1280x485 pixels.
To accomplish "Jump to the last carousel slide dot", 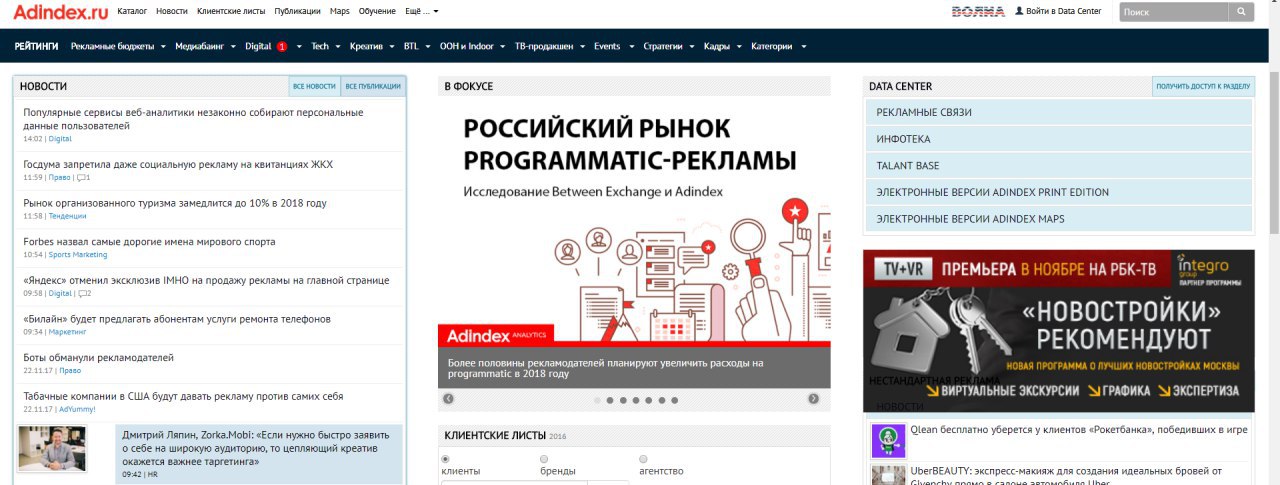I will pyautogui.click(x=675, y=400).
